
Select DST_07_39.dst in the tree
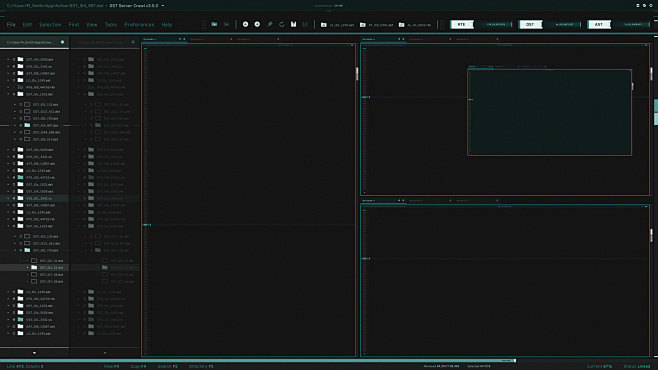[x=51, y=274]
